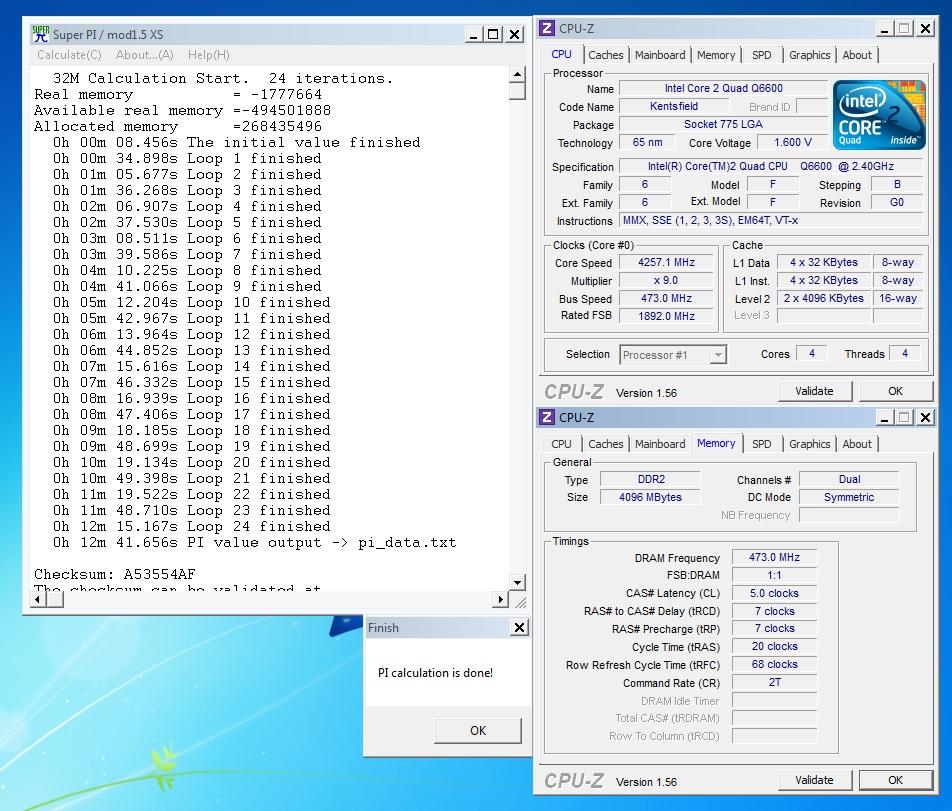Click the Row Refresh Cycle Time value 68 clocks

(x=775, y=665)
